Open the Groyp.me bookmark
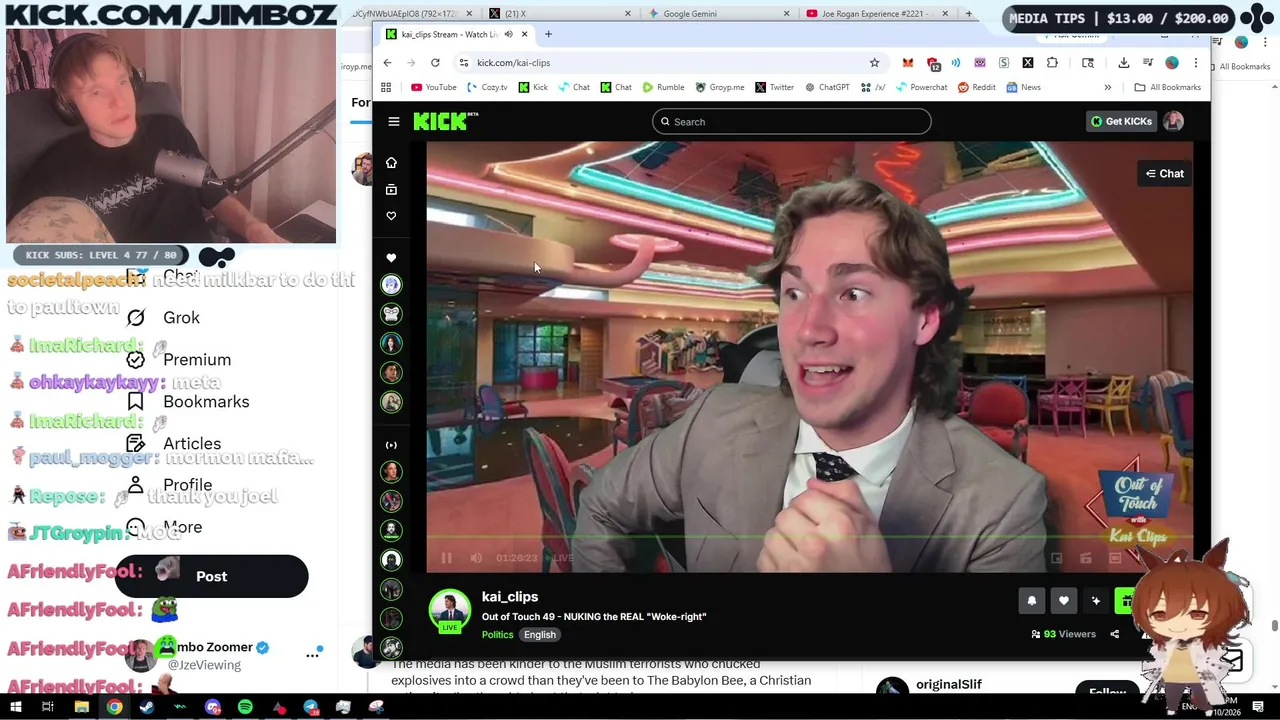The height and width of the screenshot is (720, 1280). pyautogui.click(x=720, y=87)
